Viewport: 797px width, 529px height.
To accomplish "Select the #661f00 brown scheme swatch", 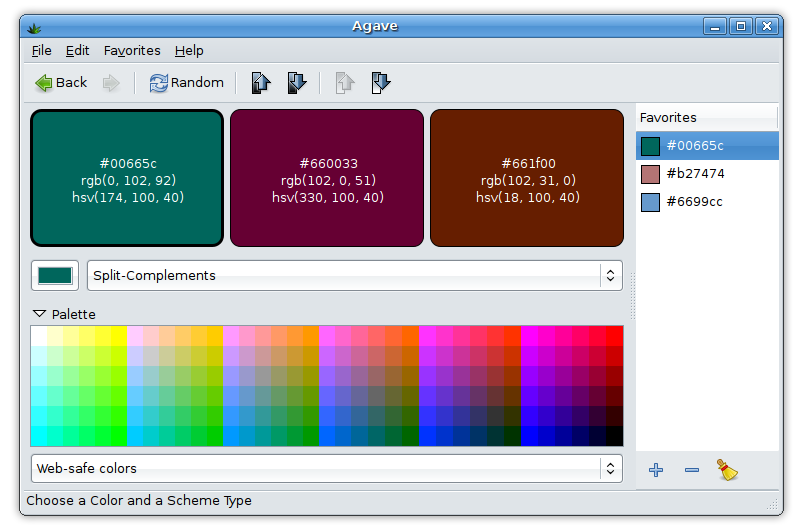I will [527, 178].
